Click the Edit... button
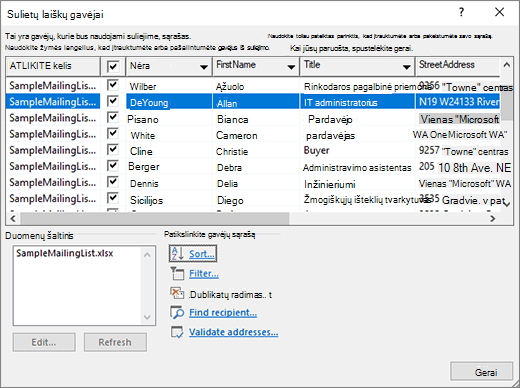This screenshot has width=520, height=388. (x=44, y=342)
